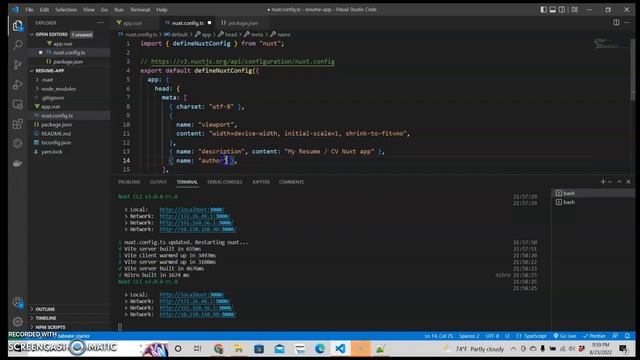Image resolution: width=640 pixels, height=360 pixels.
Task: Open the Docker whale view in activity bar
Action: [18, 163]
